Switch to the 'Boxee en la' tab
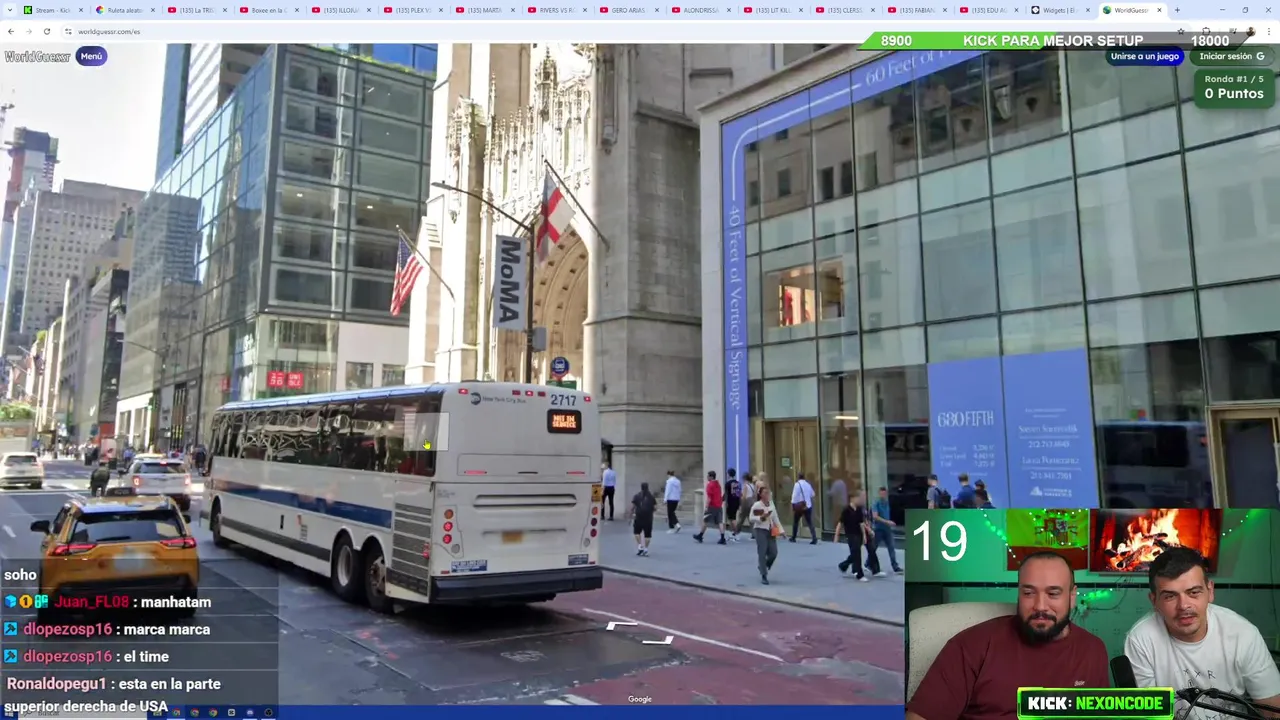 (268, 10)
